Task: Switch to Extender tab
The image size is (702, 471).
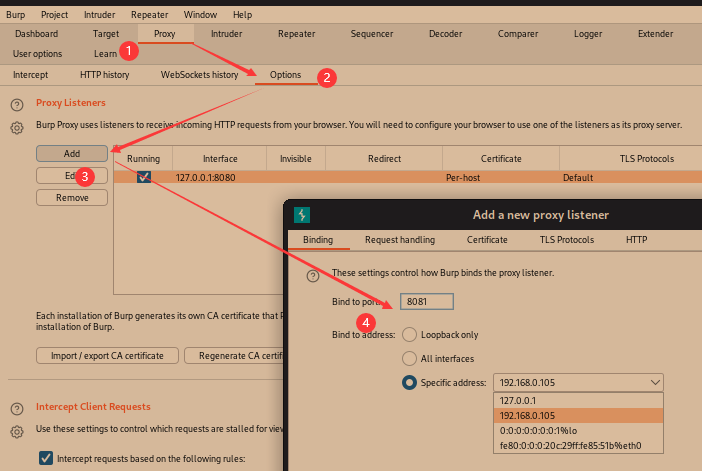Action: pyautogui.click(x=655, y=34)
